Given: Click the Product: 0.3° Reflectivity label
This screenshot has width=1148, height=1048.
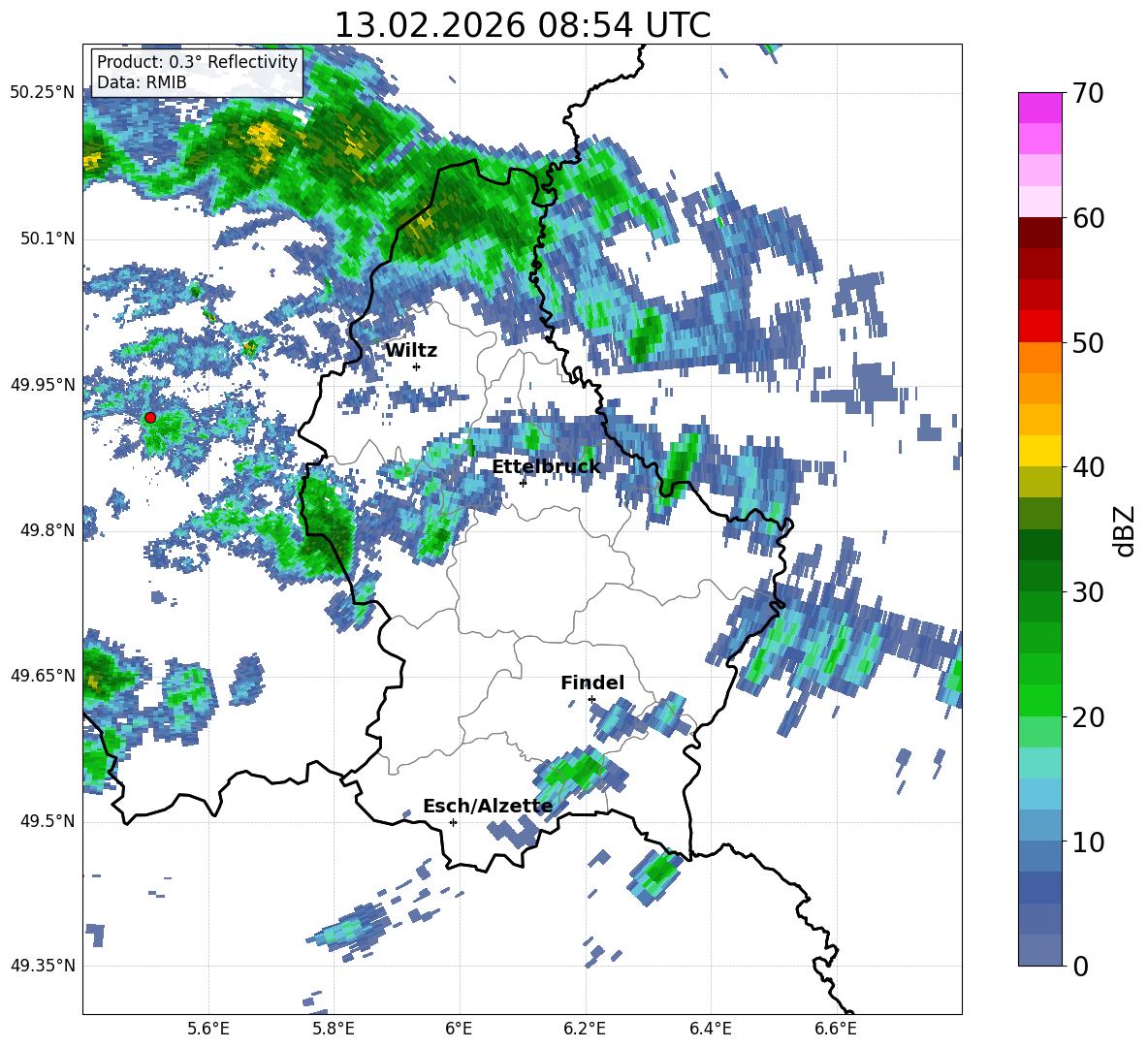Looking at the screenshot, I should [197, 62].
